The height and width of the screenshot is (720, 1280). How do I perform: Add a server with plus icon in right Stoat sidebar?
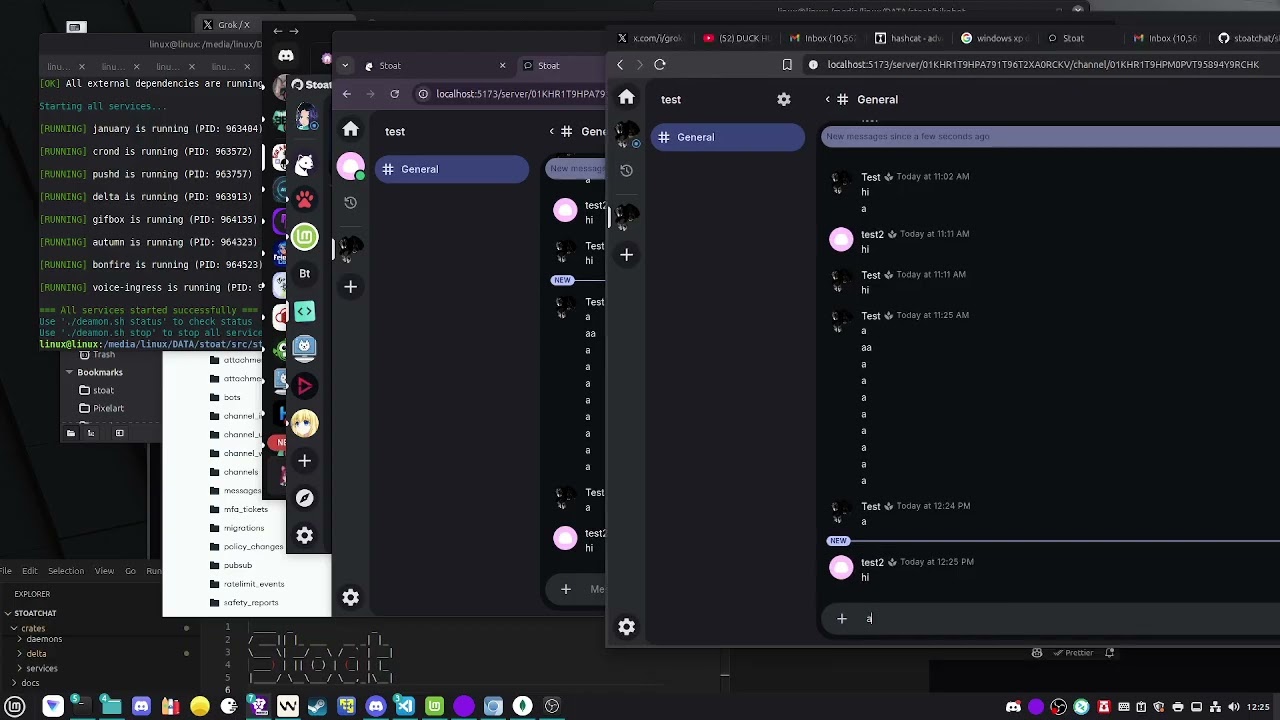click(x=627, y=255)
